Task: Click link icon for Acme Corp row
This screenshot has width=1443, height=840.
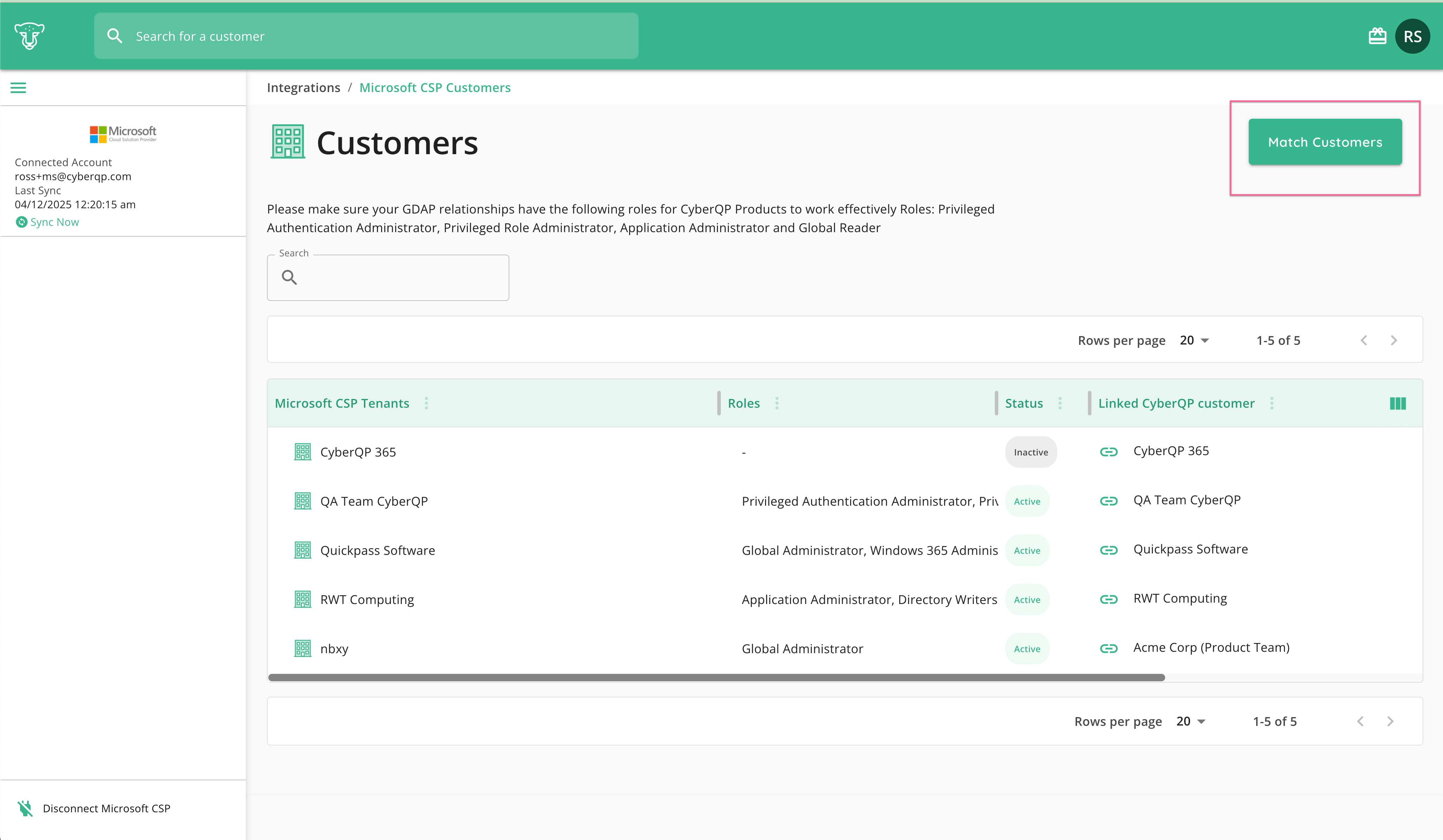Action: tap(1109, 649)
